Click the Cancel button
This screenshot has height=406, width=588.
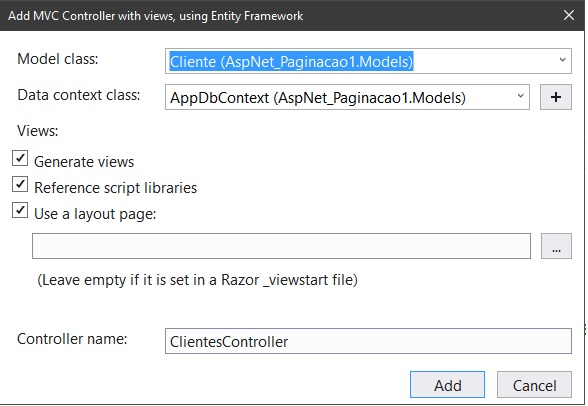pos(534,385)
